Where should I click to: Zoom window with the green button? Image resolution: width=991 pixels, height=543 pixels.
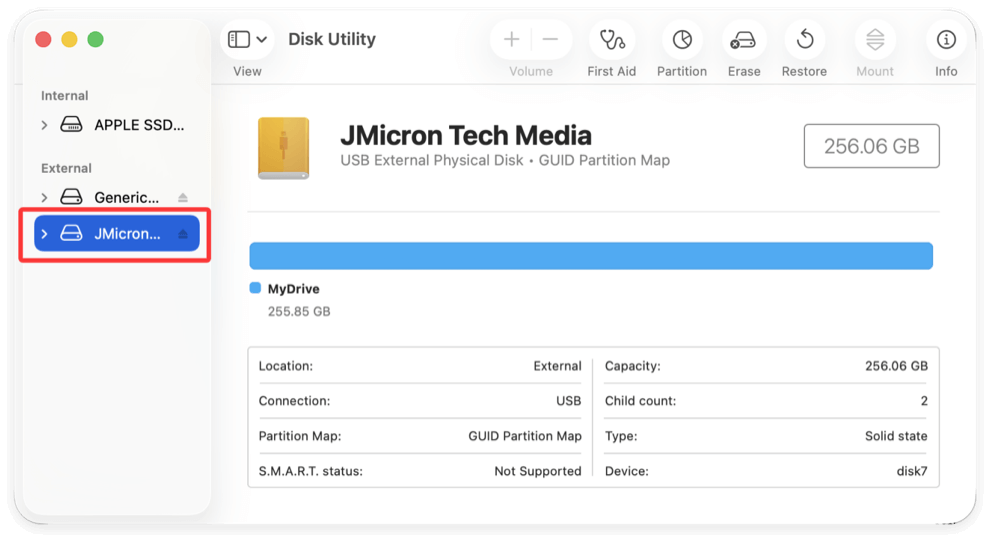coord(95,40)
